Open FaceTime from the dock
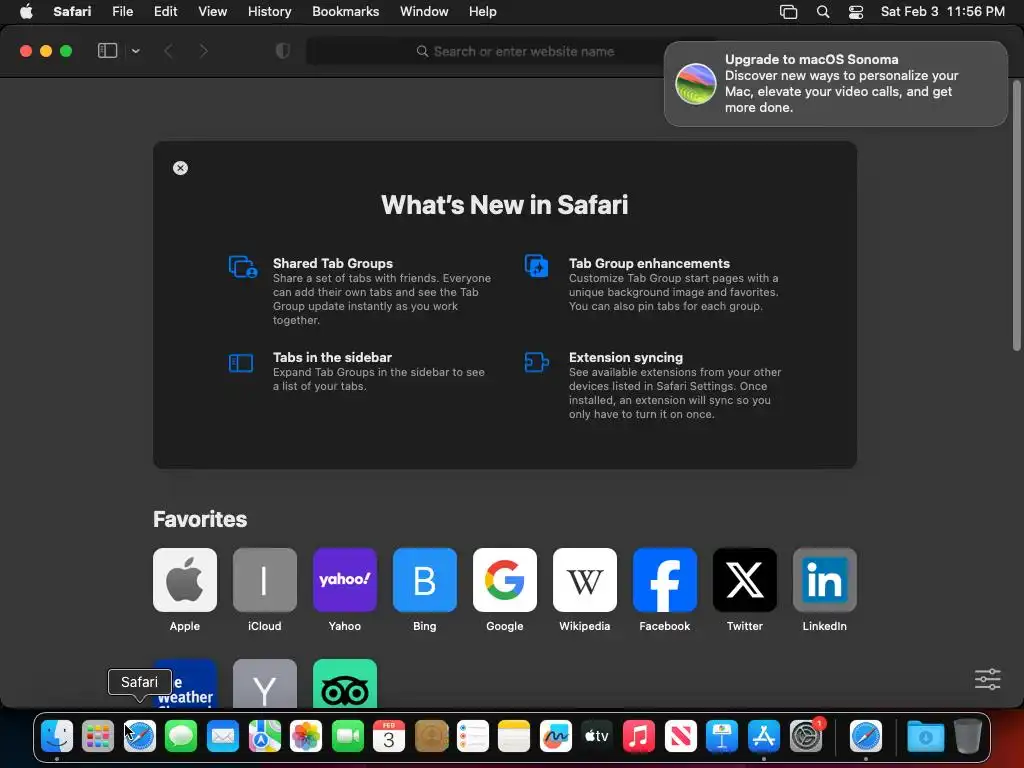The height and width of the screenshot is (768, 1024). pyautogui.click(x=347, y=737)
